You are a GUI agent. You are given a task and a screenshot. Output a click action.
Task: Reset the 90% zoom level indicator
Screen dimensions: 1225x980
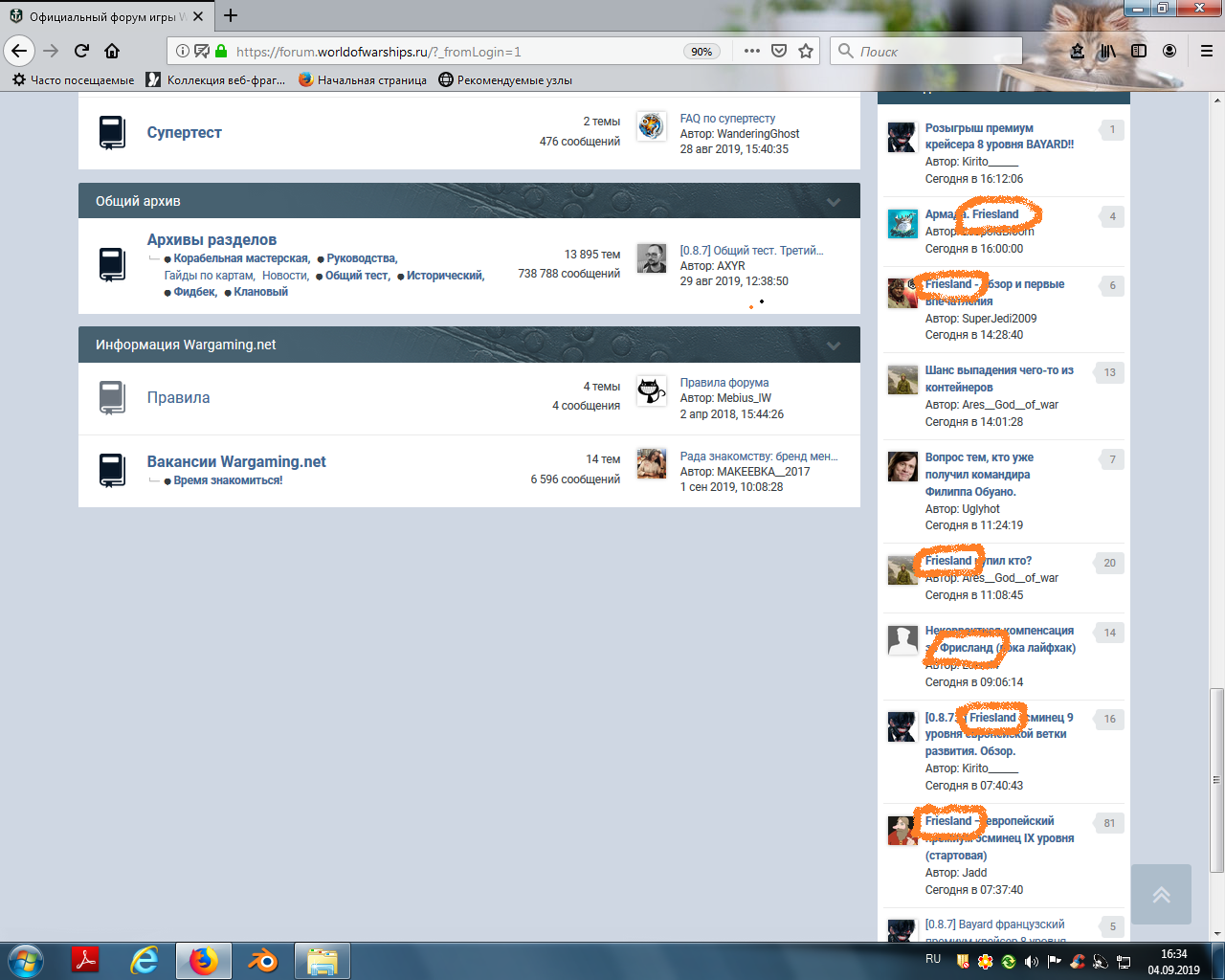click(x=702, y=52)
